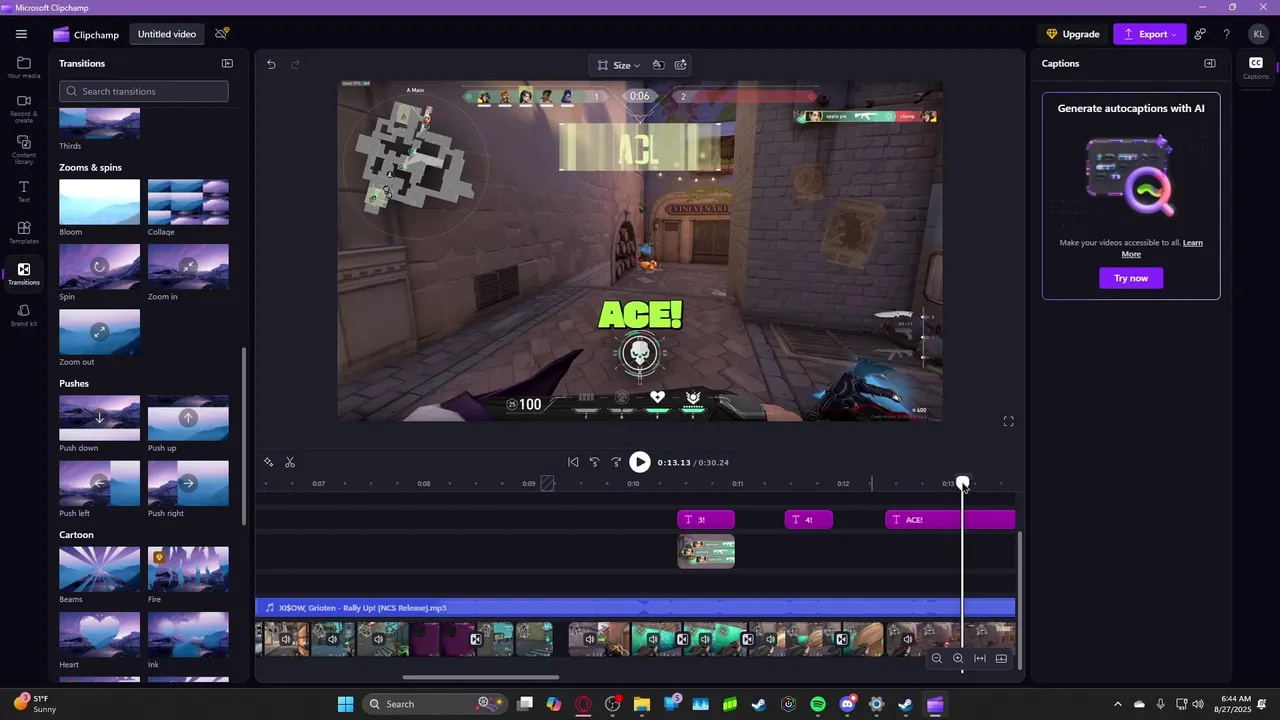Click the timeline layout icon right of Fit

(1001, 658)
